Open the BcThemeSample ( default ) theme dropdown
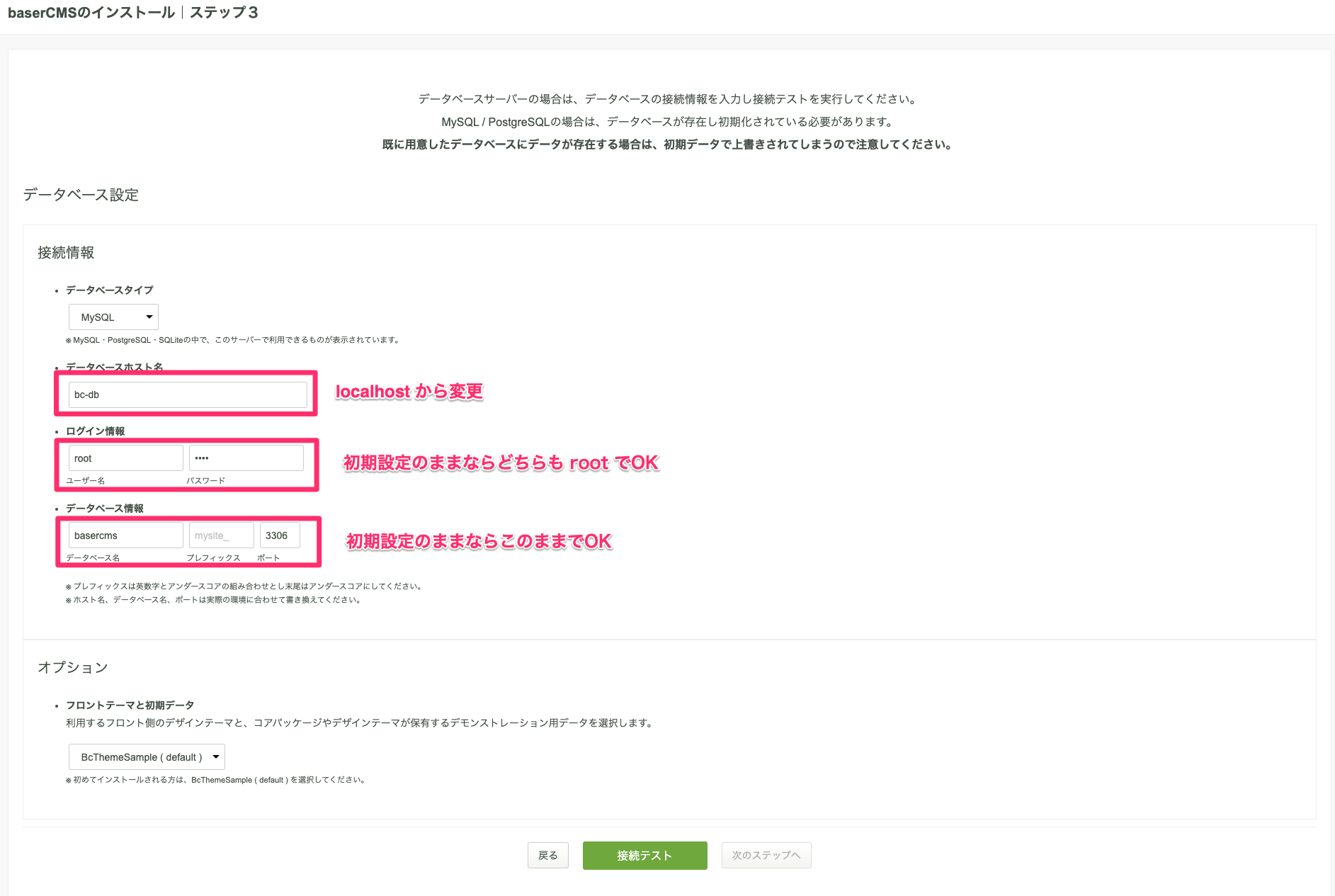 click(147, 757)
